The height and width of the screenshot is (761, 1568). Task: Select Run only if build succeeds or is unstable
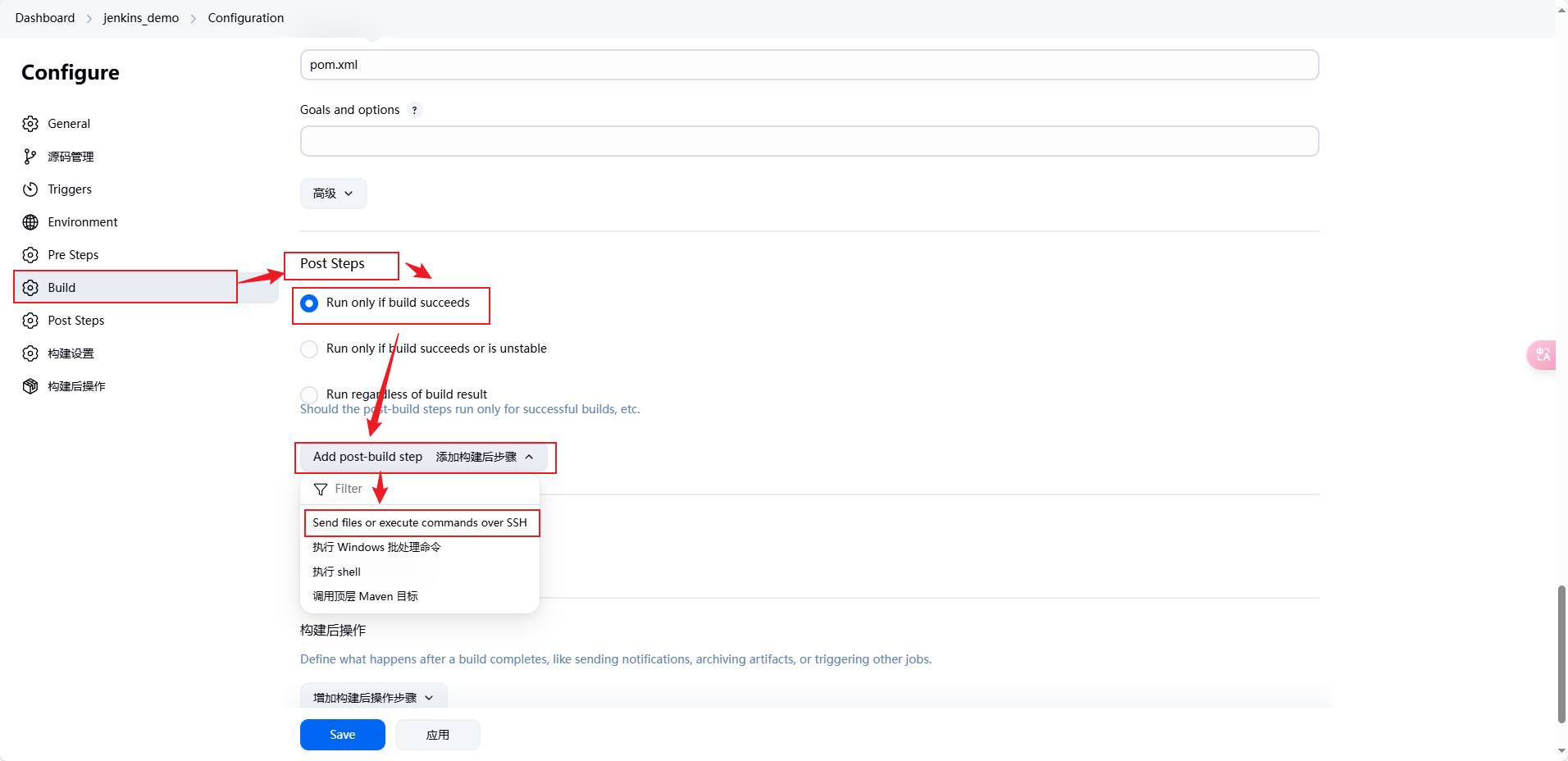(309, 349)
